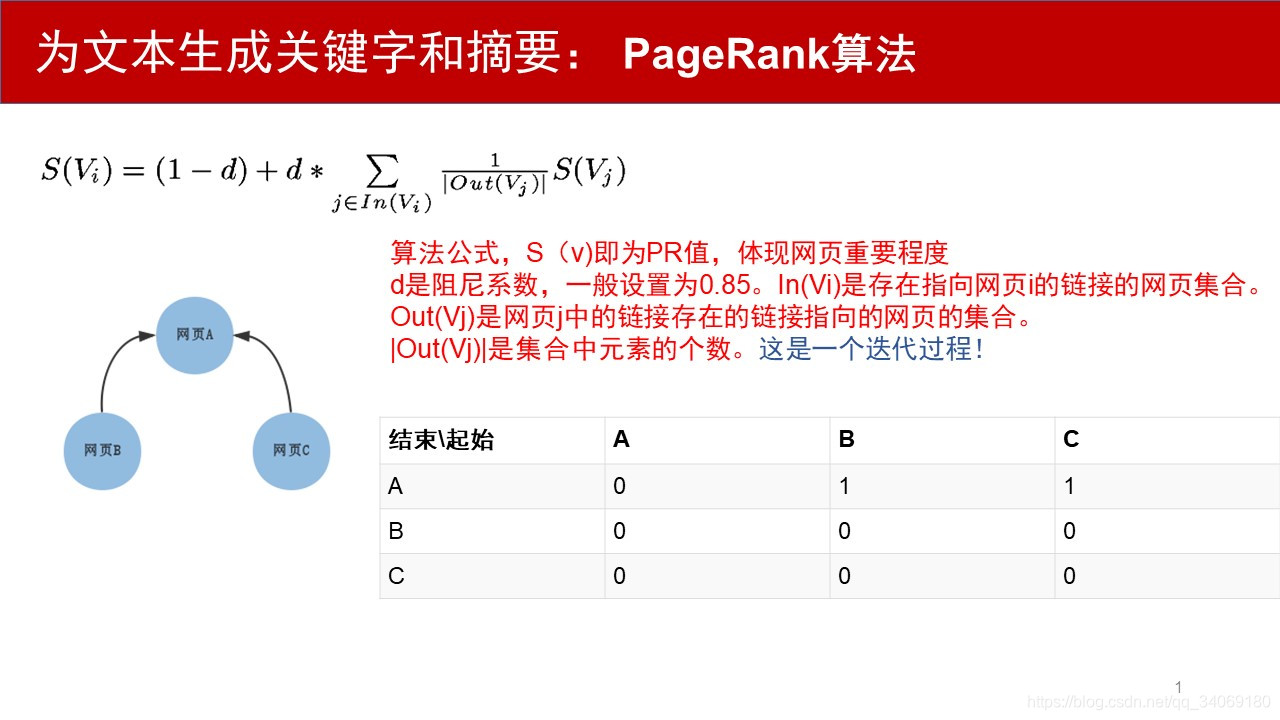The image size is (1280, 720).
Task: Click the cell at row C, column A
Action: (717, 576)
